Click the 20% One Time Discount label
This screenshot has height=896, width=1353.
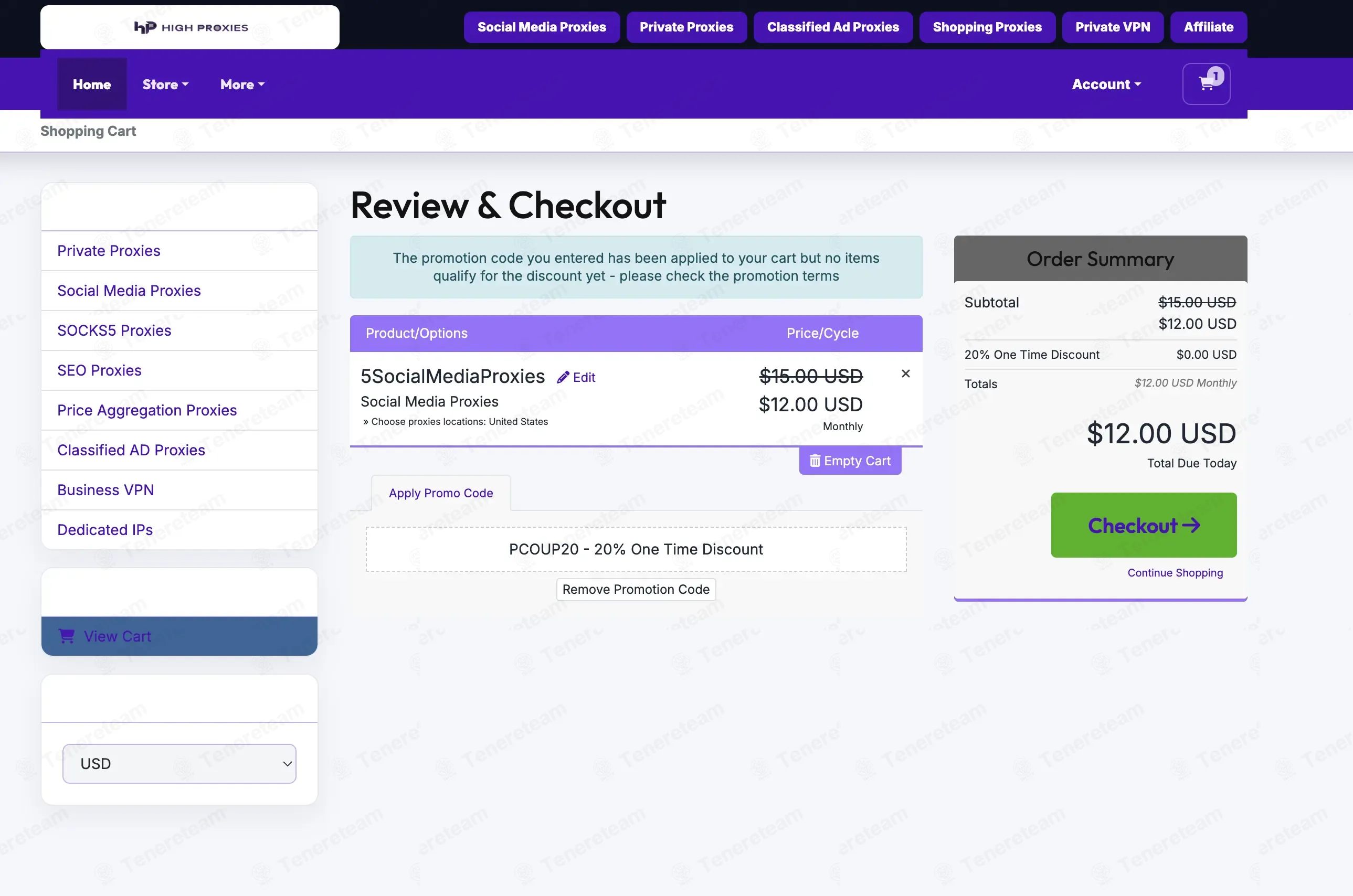click(x=1031, y=354)
